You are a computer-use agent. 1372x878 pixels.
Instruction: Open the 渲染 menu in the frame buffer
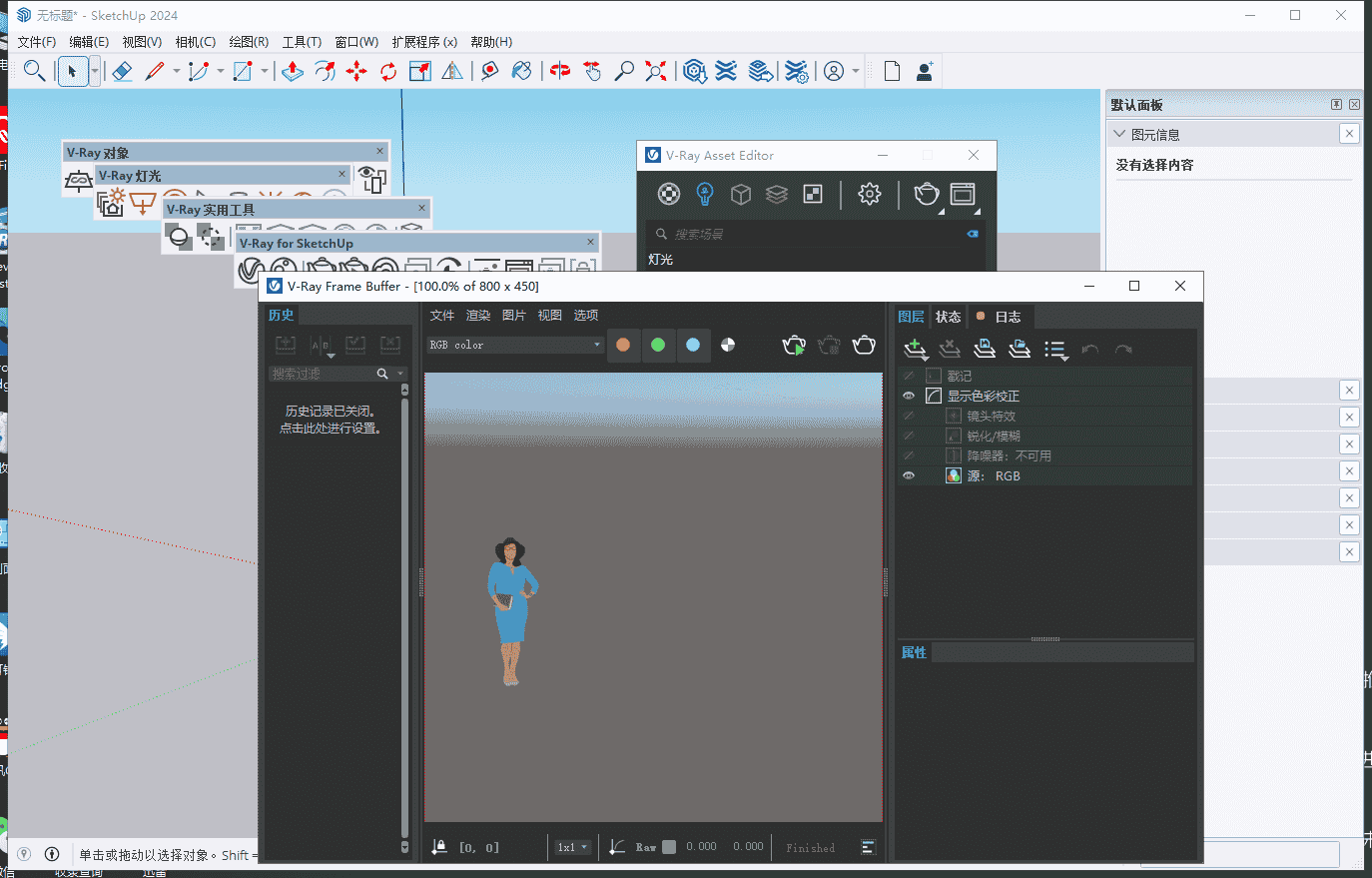477,315
